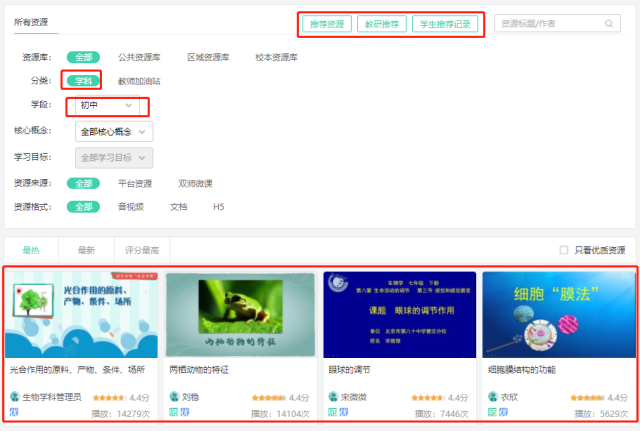Open the 全部核心概念 dropdown
Viewport: 640px width, 431px height.
point(114,132)
